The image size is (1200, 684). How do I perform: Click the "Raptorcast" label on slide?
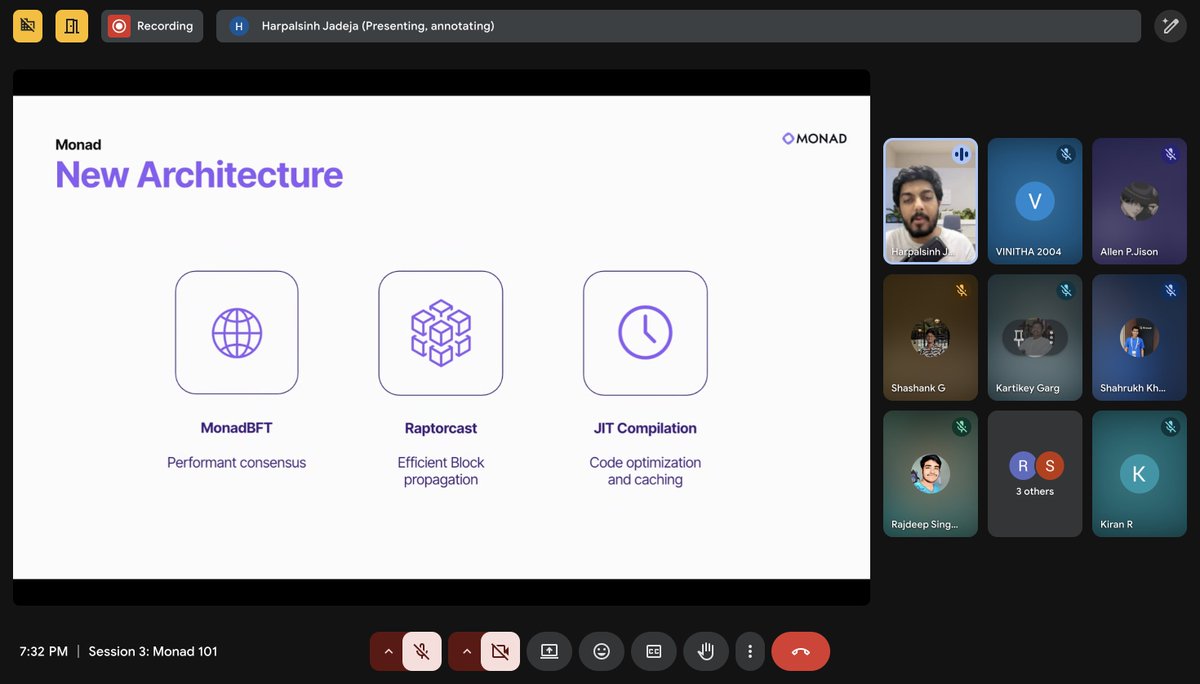tap(441, 428)
